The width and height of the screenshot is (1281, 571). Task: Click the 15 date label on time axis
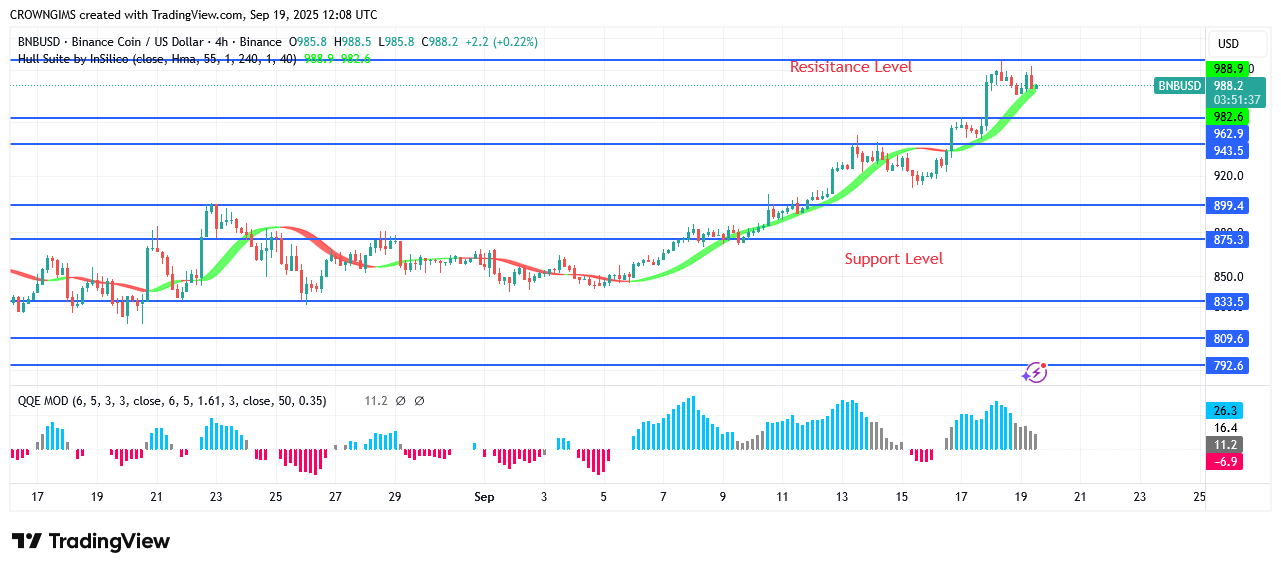tap(901, 496)
